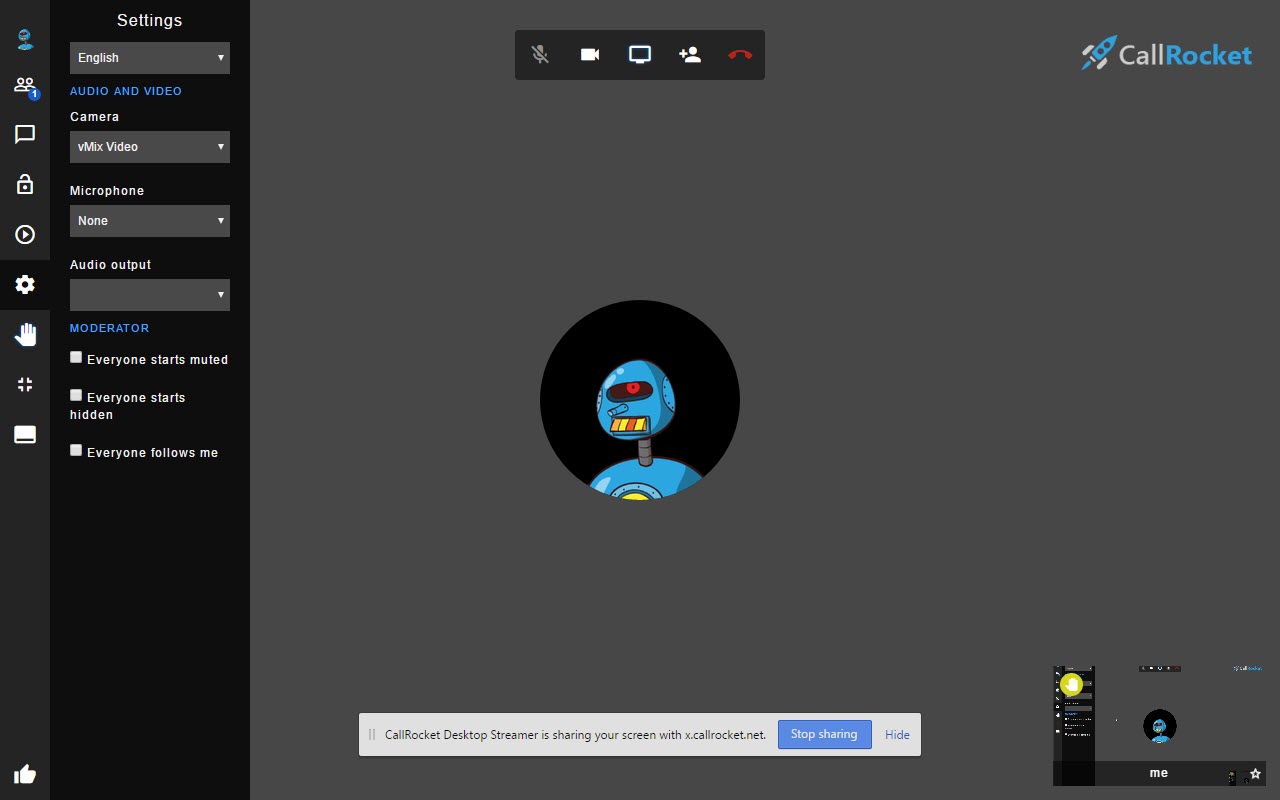Unmute the microphone in the call toolbar
Viewport: 1280px width, 800px height.
tap(540, 55)
